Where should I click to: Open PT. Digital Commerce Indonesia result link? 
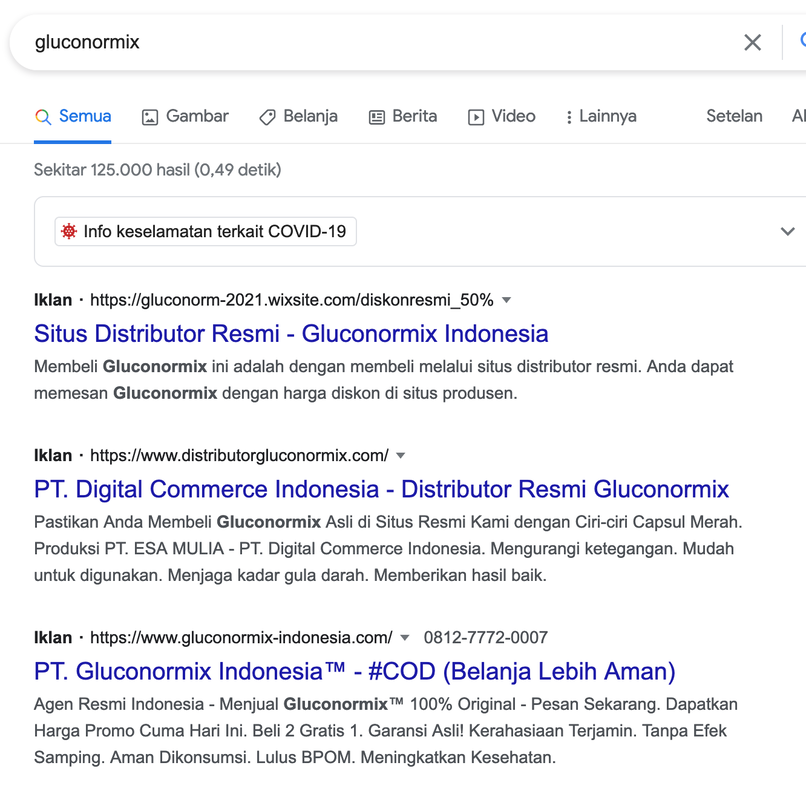pyautogui.click(x=381, y=489)
